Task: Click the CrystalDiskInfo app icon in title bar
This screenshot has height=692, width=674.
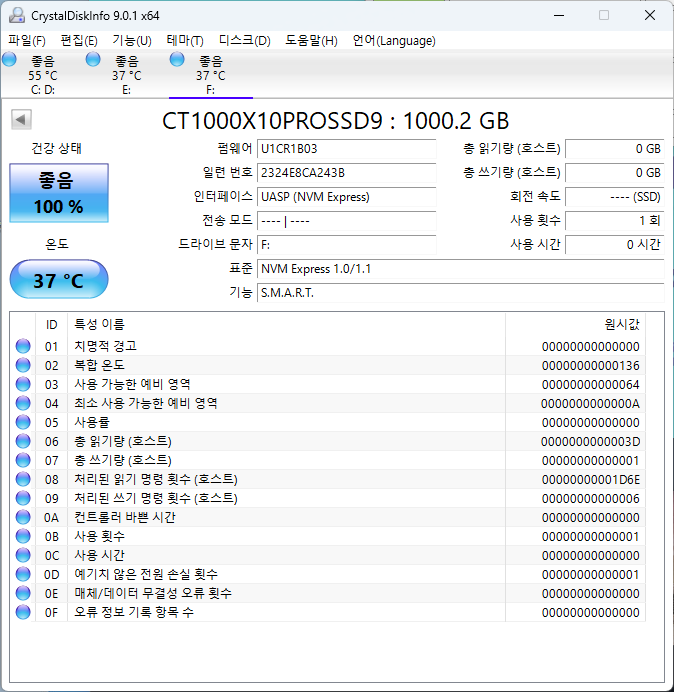Action: click(x=14, y=15)
